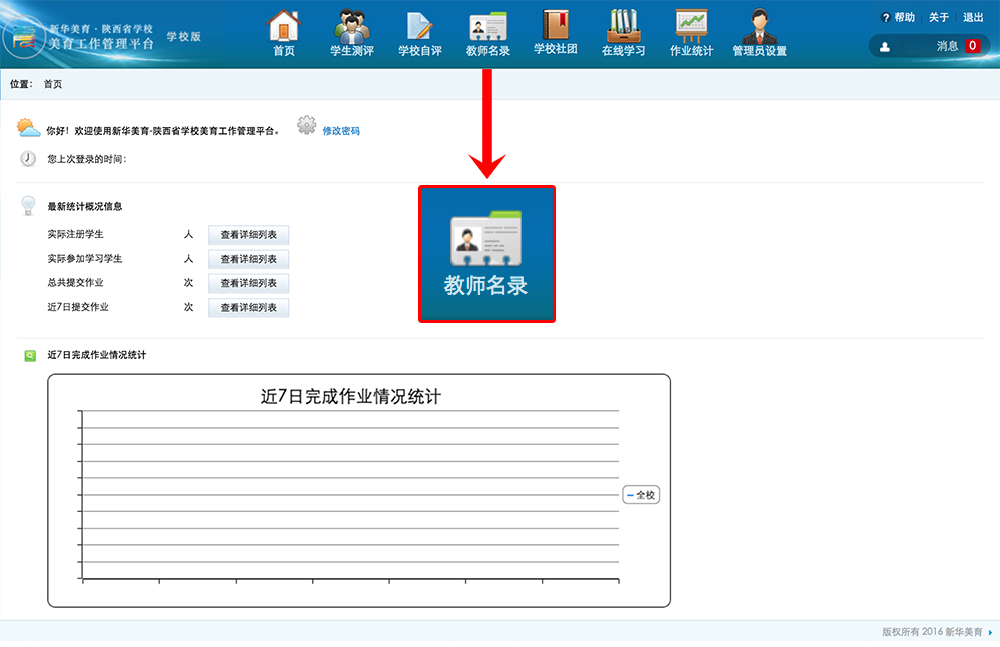This screenshot has width=1000, height=647.
Task: Click the 修改密码 change password link
Action: coord(341,131)
